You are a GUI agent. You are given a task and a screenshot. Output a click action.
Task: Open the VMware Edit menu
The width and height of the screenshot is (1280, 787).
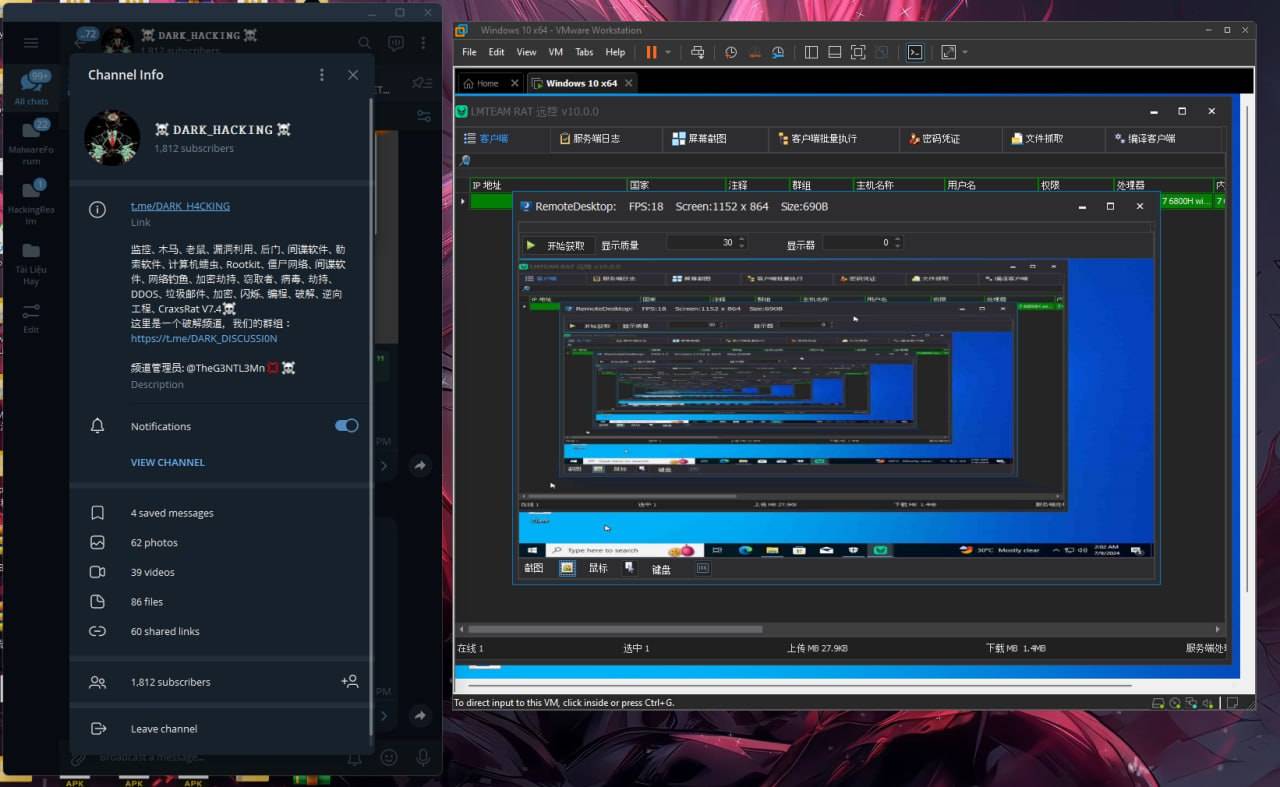click(x=496, y=52)
